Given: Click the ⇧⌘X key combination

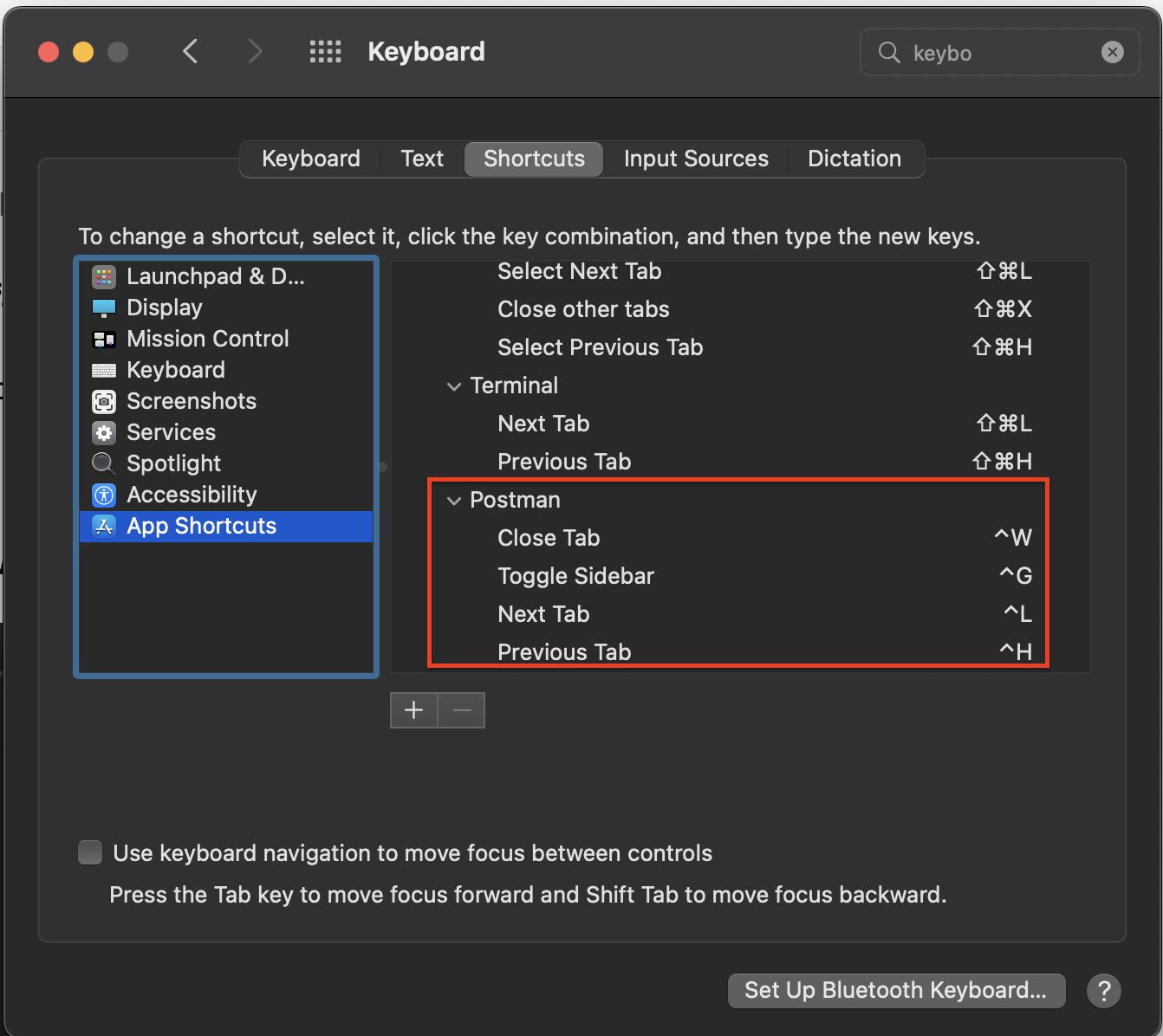Looking at the screenshot, I should (1003, 309).
